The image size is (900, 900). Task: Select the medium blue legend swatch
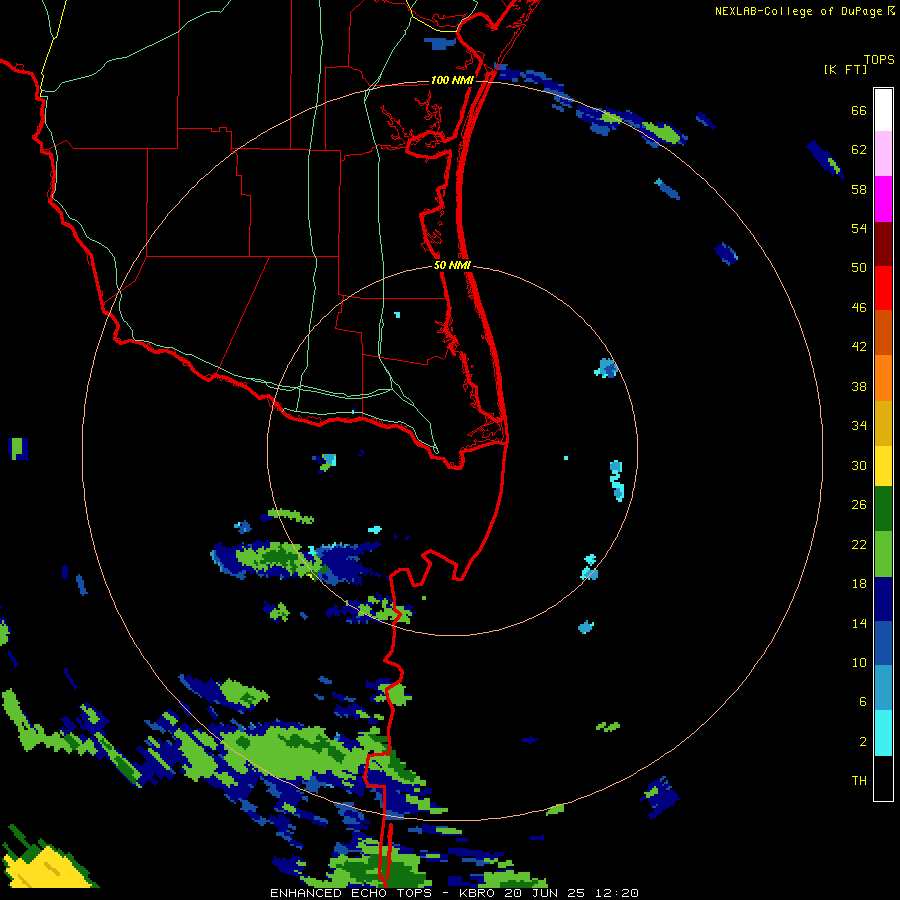pyautogui.click(x=883, y=643)
